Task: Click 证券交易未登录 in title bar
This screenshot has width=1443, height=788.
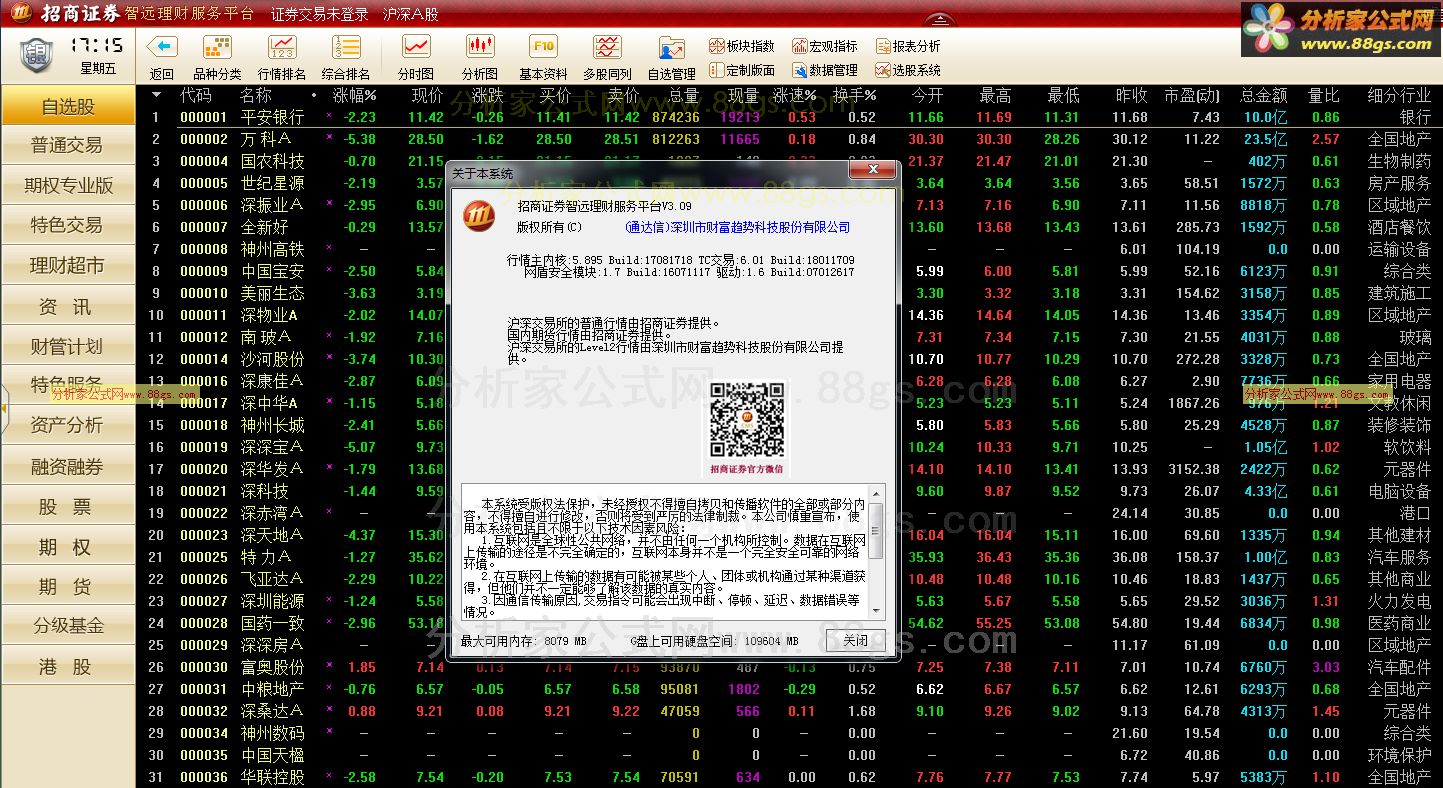Action: pyautogui.click(x=320, y=14)
